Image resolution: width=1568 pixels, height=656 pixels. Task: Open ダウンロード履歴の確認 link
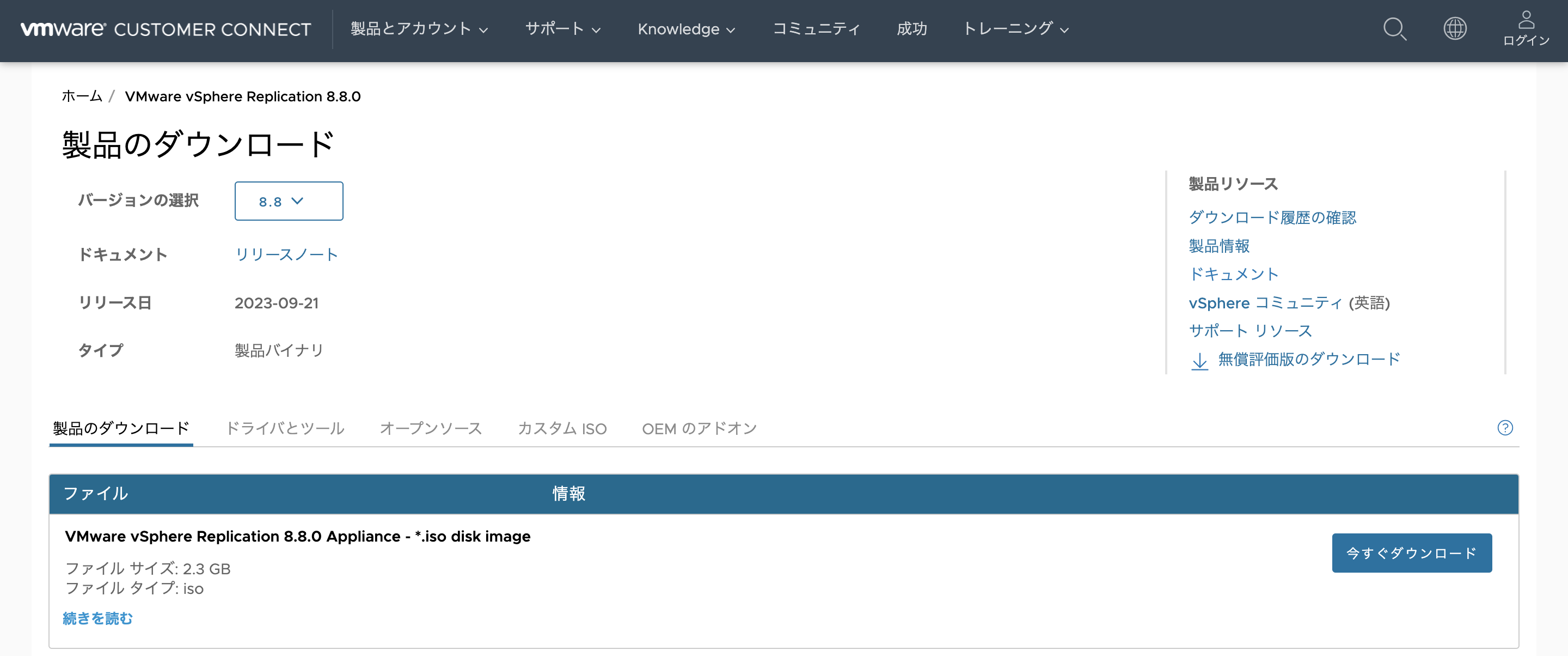click(1272, 217)
